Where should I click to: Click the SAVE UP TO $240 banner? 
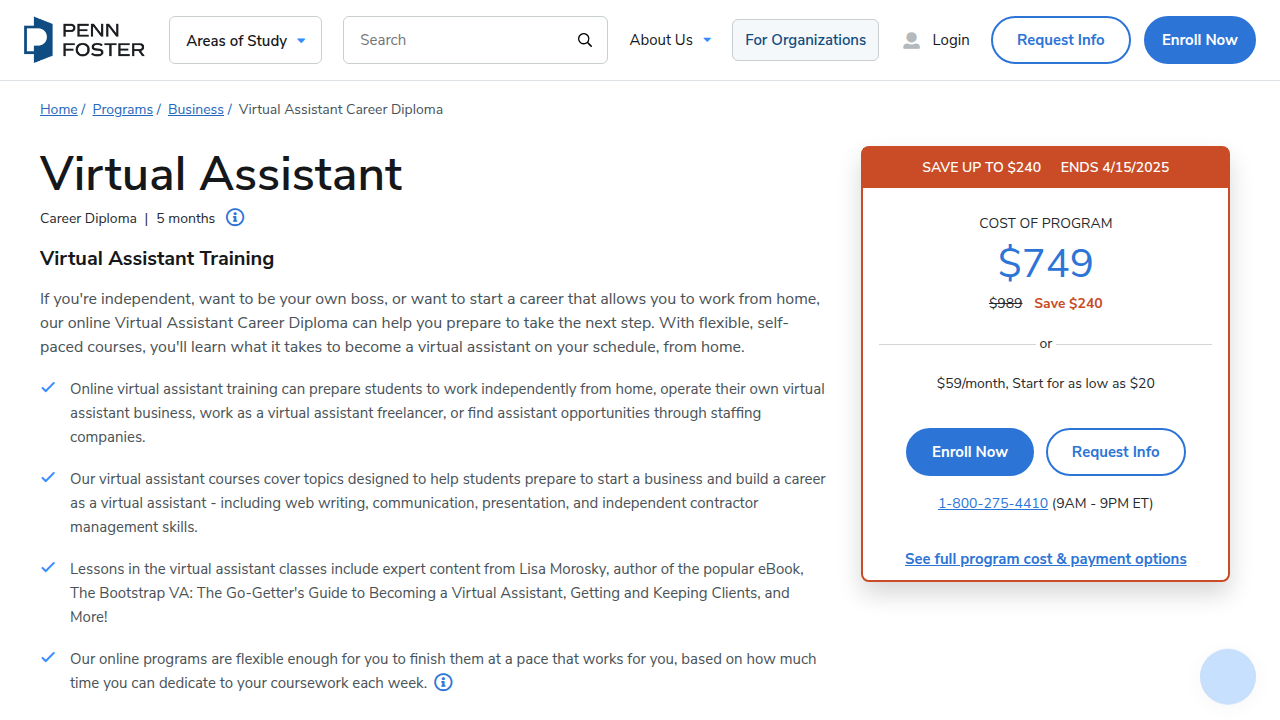pos(1046,167)
